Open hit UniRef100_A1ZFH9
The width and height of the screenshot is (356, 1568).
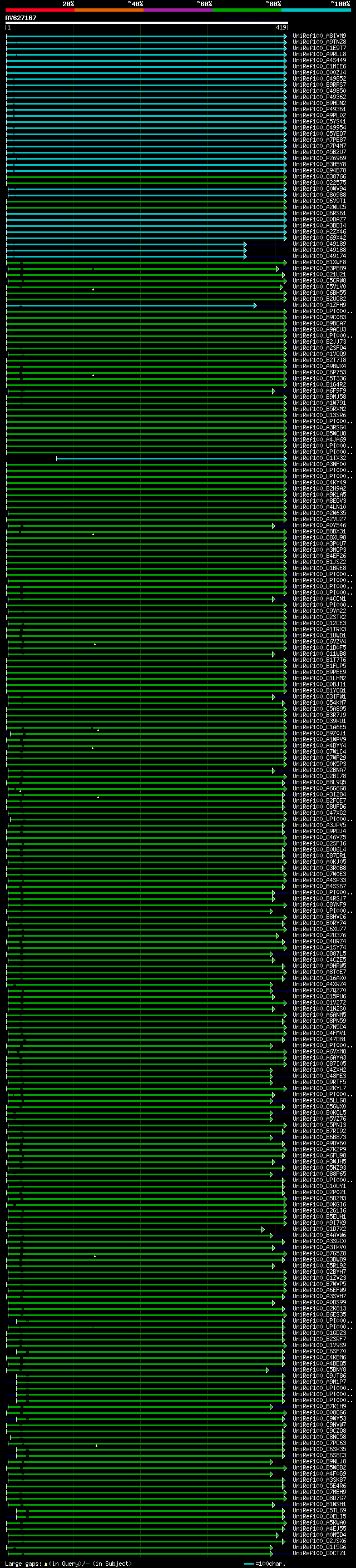tap(319, 305)
